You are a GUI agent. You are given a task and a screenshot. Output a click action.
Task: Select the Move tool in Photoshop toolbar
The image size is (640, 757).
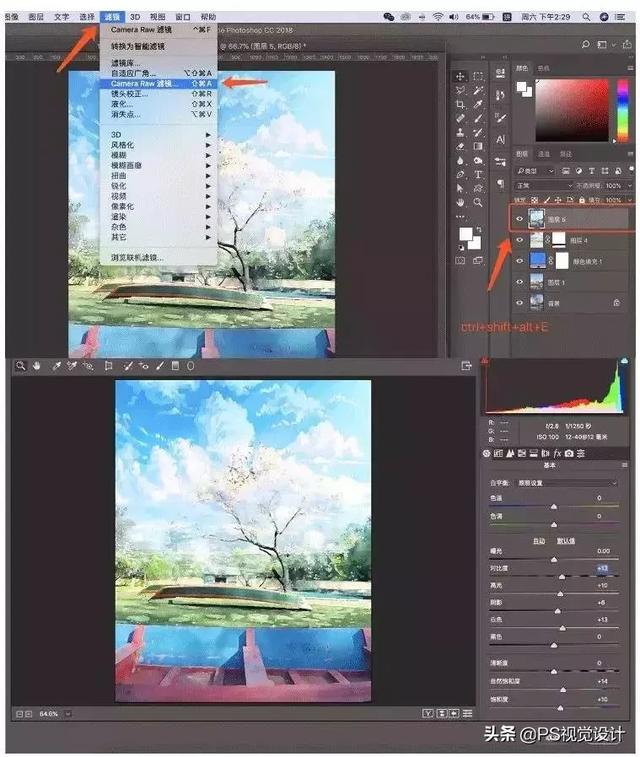coord(460,76)
